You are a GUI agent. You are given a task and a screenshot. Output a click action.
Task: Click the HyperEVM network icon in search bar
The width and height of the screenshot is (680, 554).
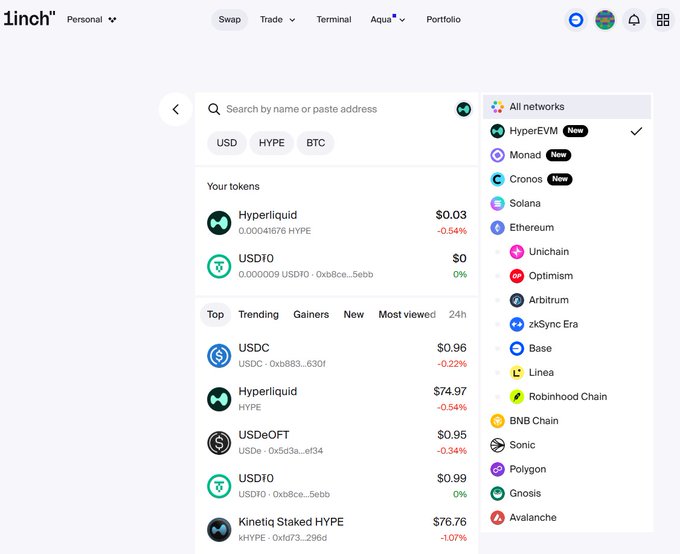(x=464, y=109)
